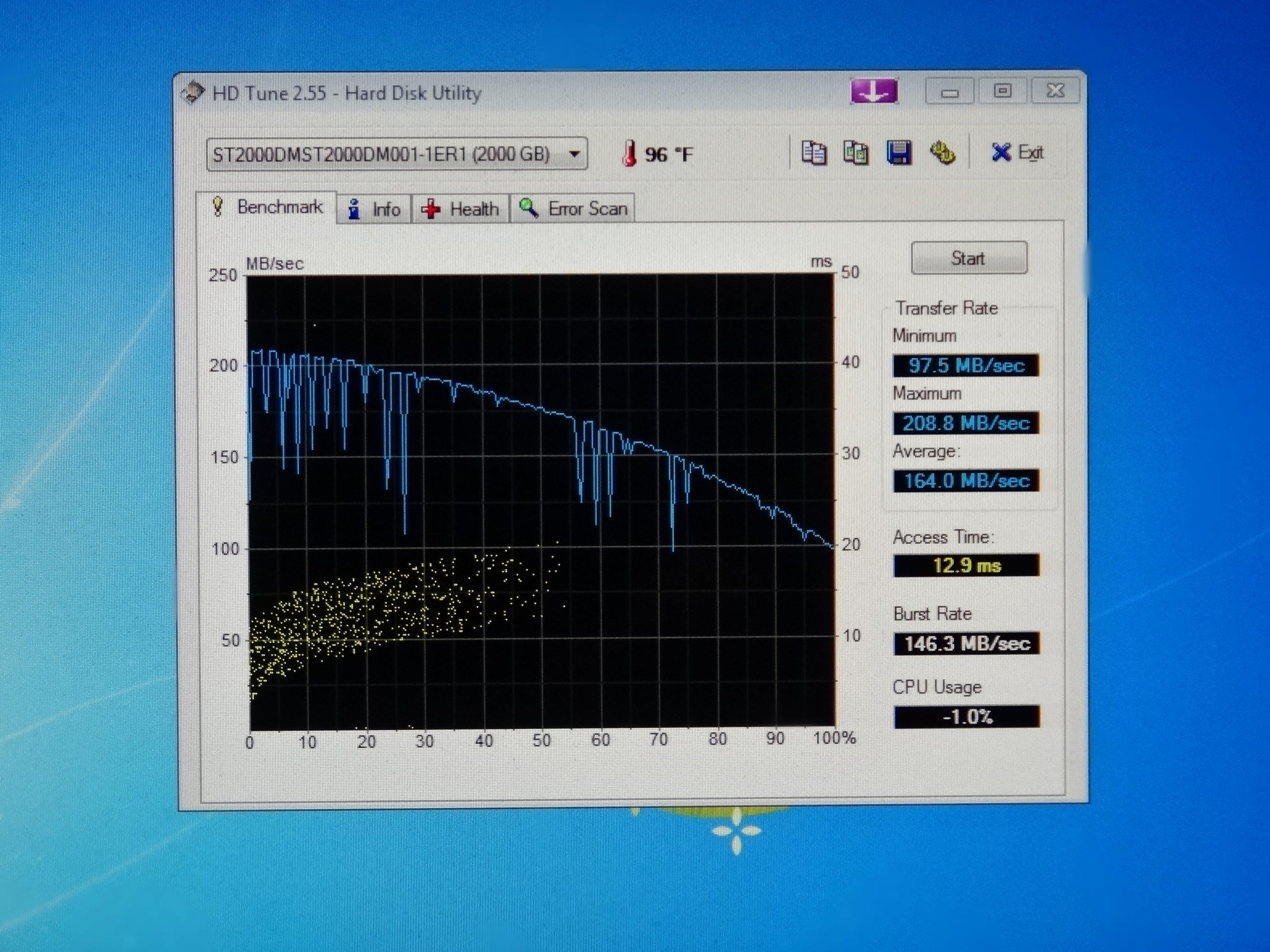Close the HD Tune window
The width and height of the screenshot is (1270, 952).
point(1055,91)
